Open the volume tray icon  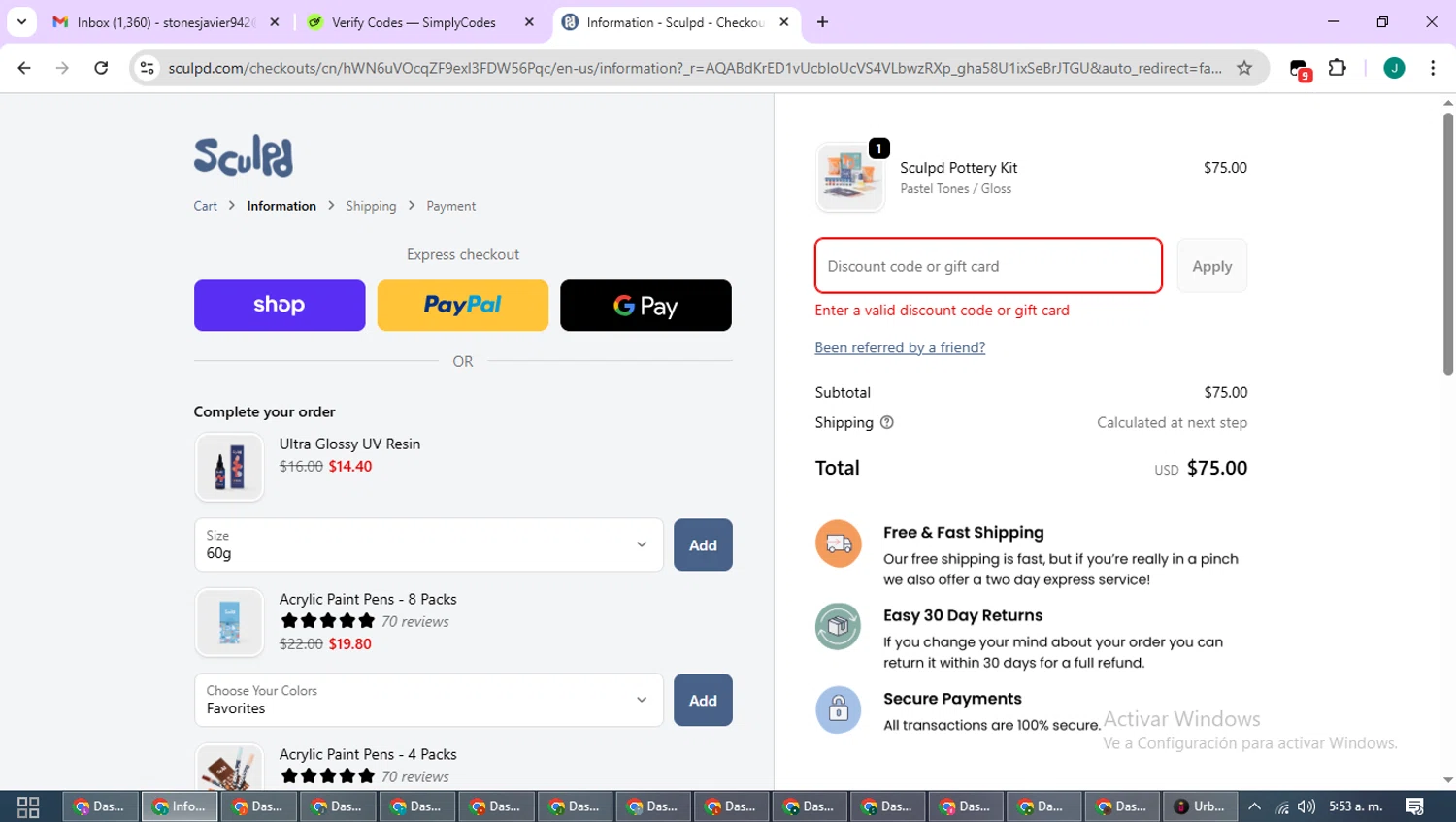(x=1307, y=806)
